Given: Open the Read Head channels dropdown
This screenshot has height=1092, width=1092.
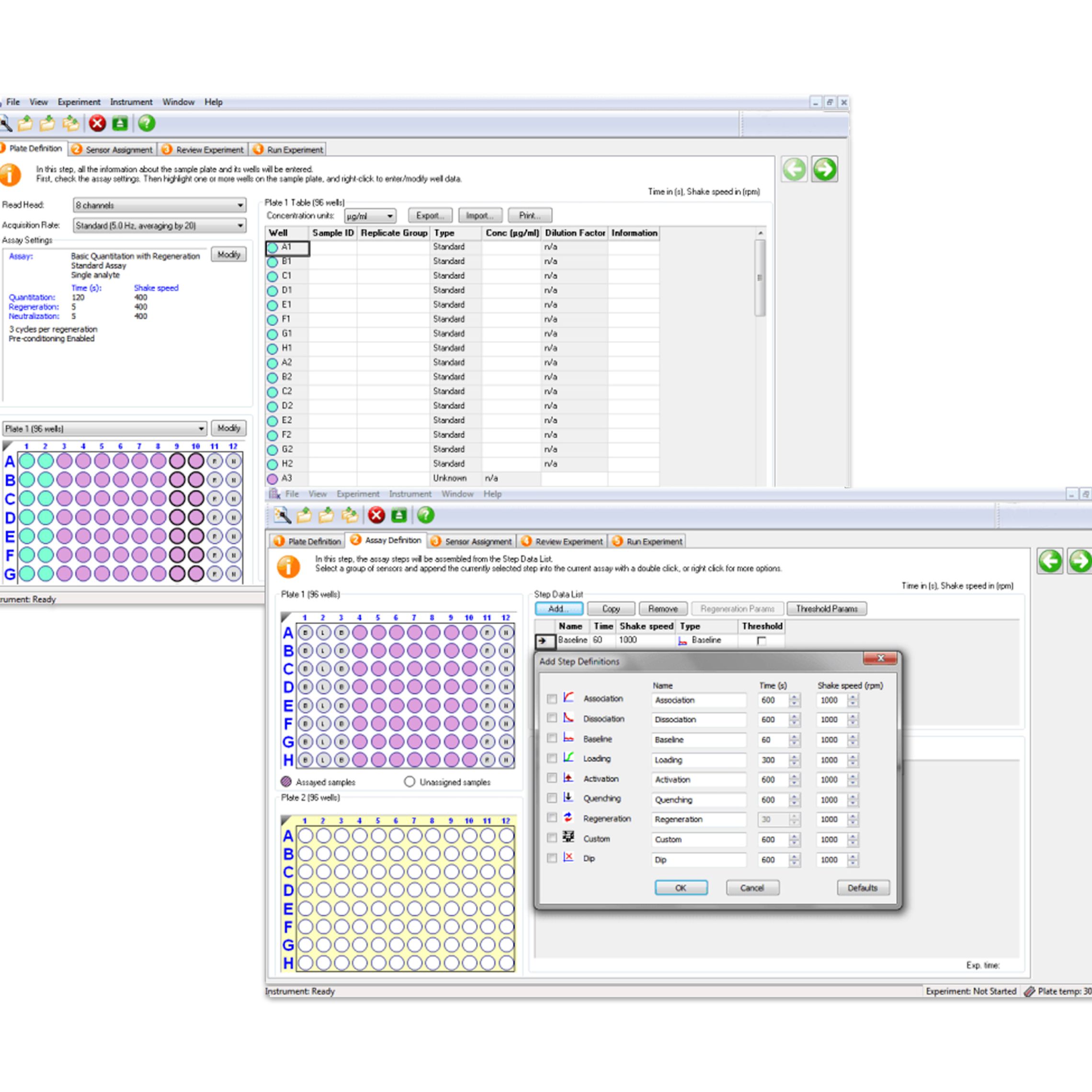Looking at the screenshot, I should [239, 205].
